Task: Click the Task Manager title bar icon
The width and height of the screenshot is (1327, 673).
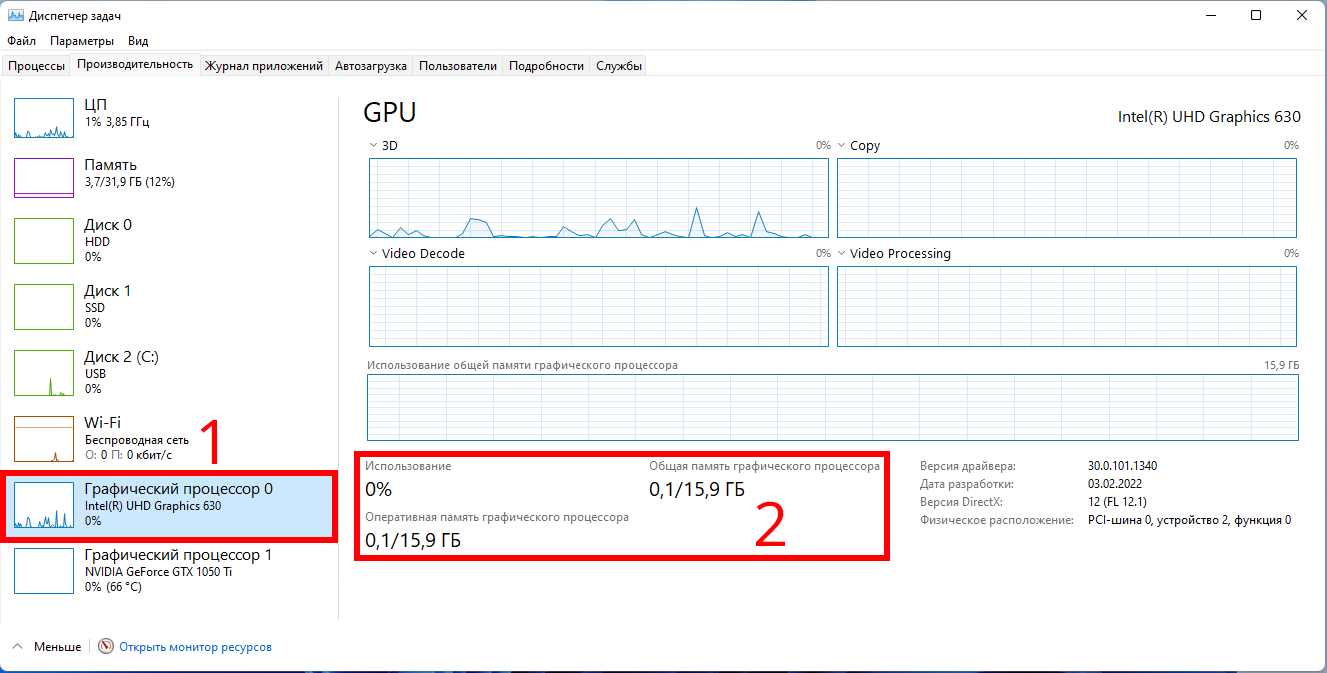Action: pos(14,15)
